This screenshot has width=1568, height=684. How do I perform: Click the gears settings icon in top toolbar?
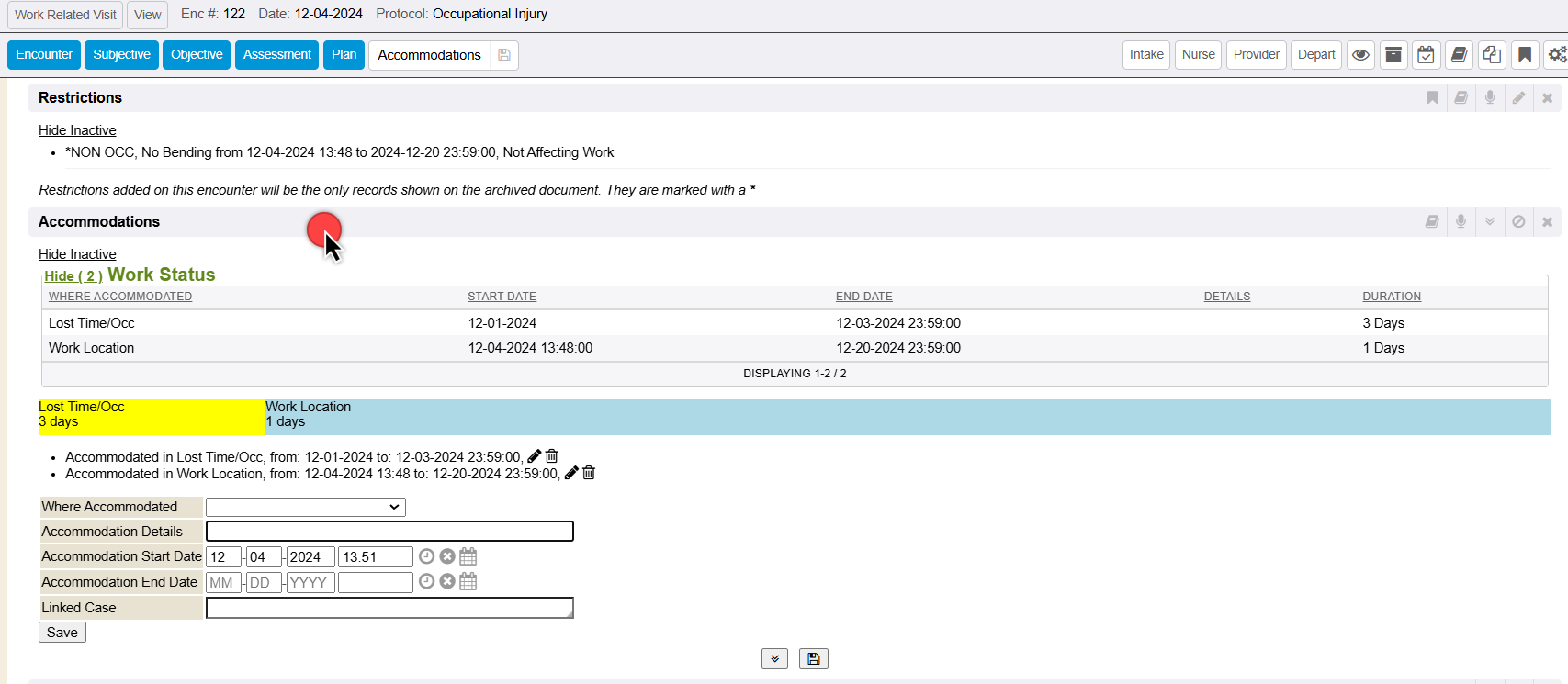pos(1556,55)
